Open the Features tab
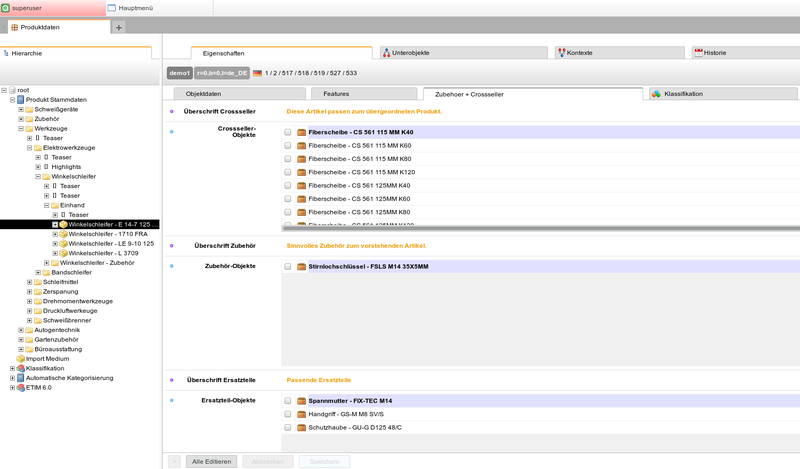The image size is (800, 469). tap(336, 93)
